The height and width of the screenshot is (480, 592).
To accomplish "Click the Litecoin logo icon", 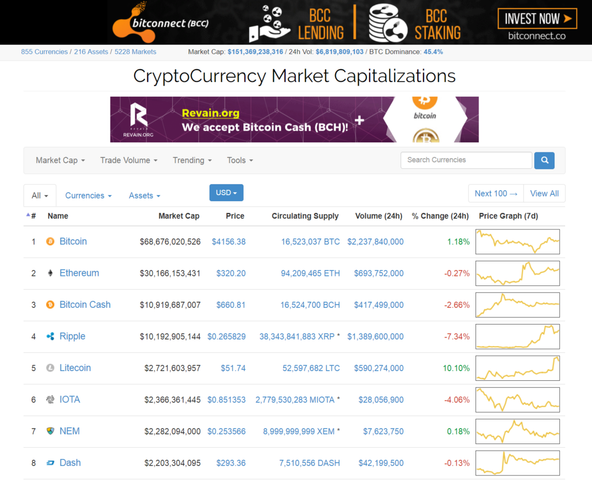I will (50, 368).
